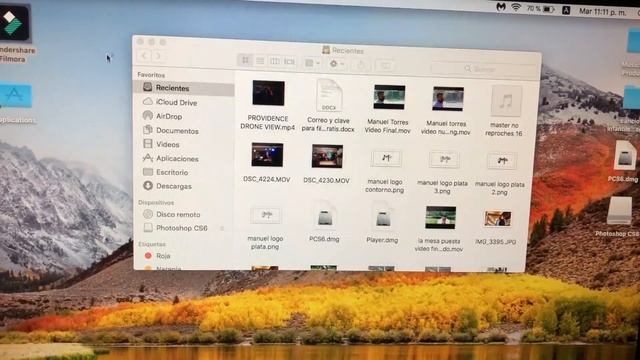Click the Wi-Fi menu bar icon

tap(516, 7)
